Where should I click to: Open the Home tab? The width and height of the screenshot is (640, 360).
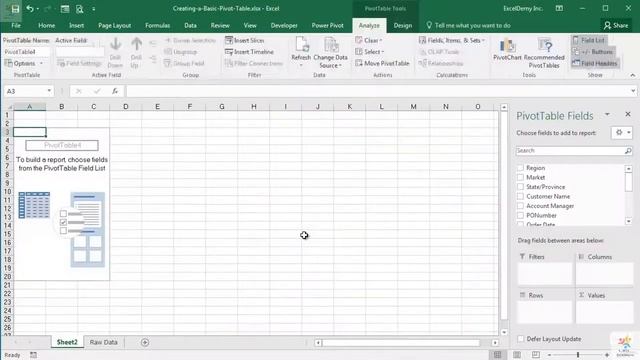[x=47, y=25]
